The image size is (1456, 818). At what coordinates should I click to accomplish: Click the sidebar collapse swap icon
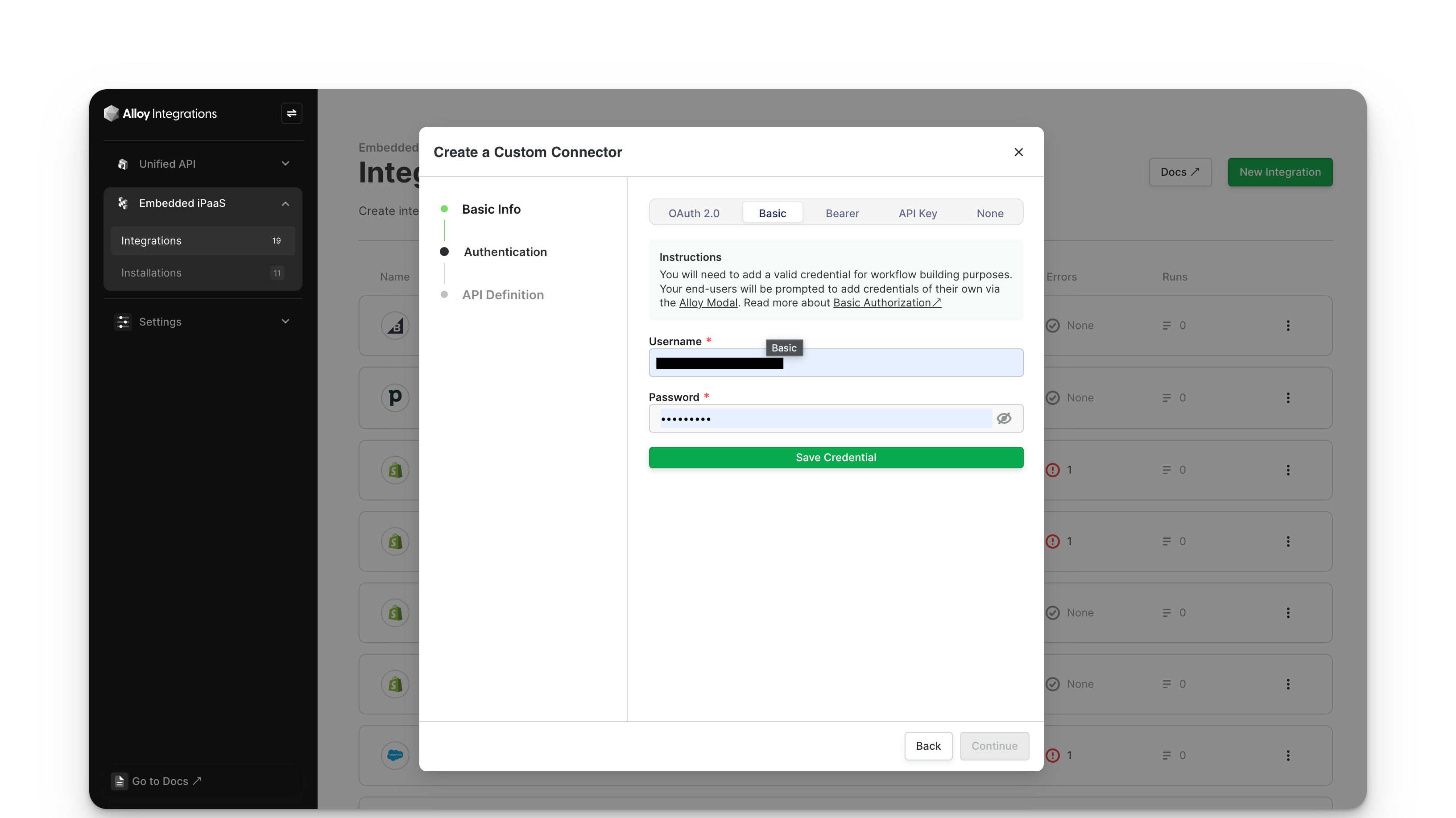tap(291, 113)
